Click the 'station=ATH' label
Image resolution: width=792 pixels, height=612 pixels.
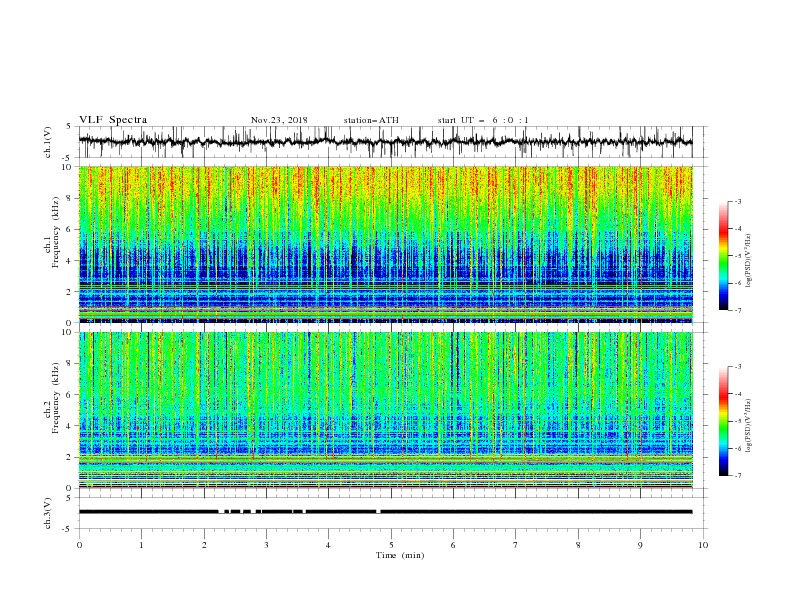click(371, 120)
